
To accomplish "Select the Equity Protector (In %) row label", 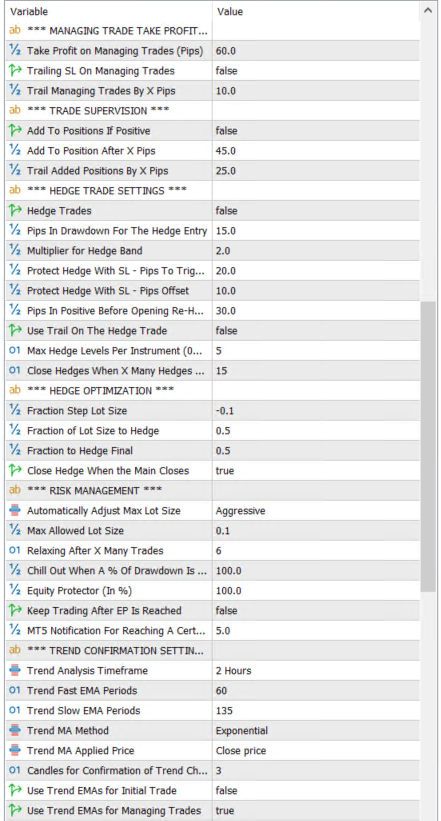I will click(79, 591).
